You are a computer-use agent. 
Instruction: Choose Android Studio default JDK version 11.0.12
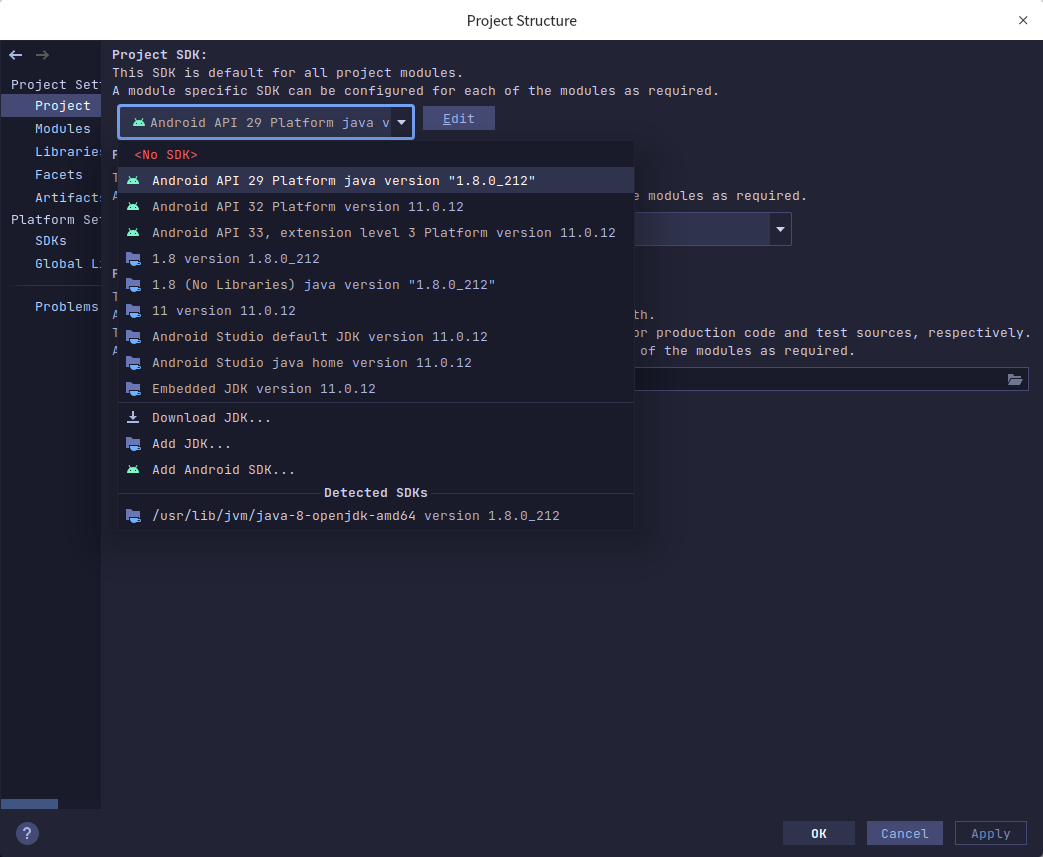[376, 336]
